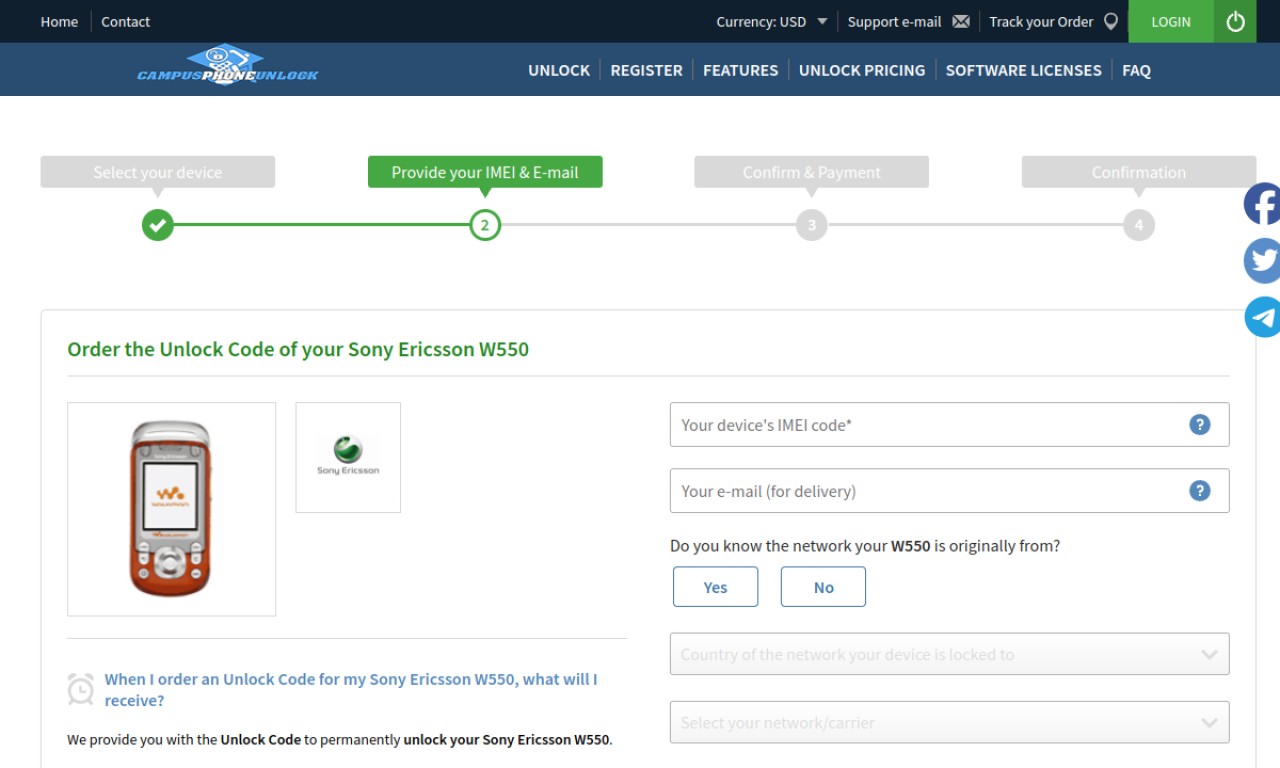
Task: Click the Confirmation step tab
Action: (1138, 172)
